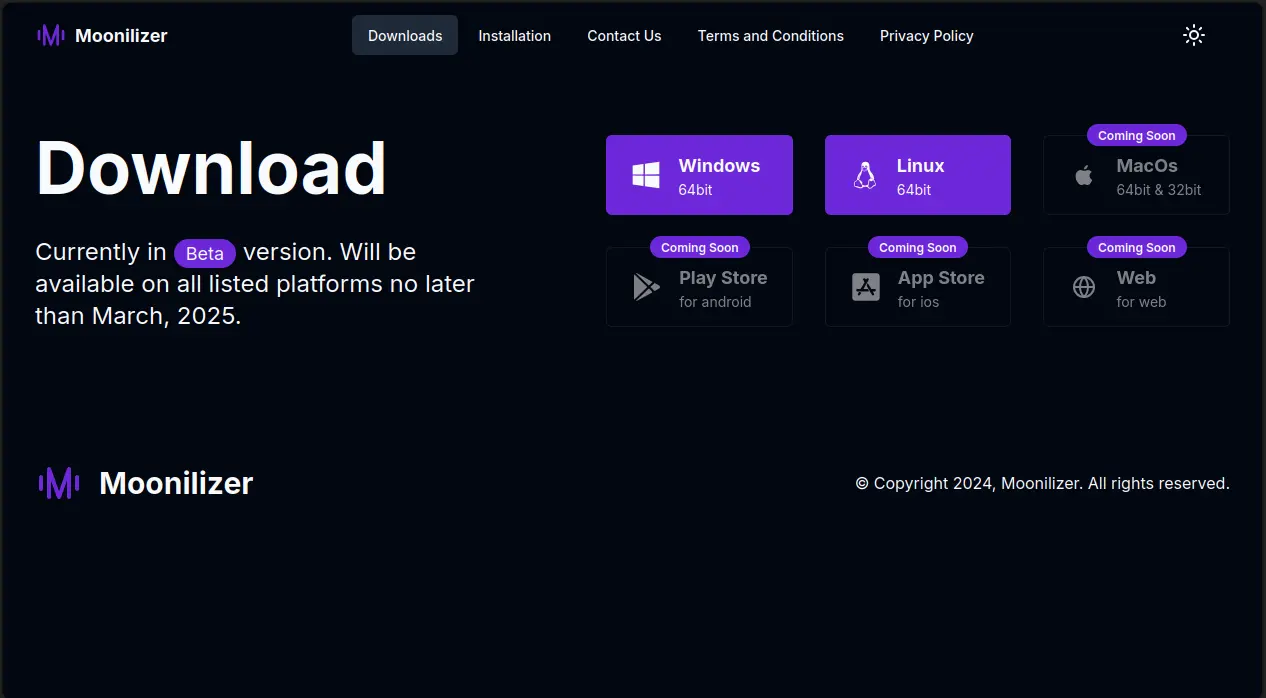Viewport: 1266px width, 698px height.
Task: Open Terms and Conditions link
Action: 770,36
